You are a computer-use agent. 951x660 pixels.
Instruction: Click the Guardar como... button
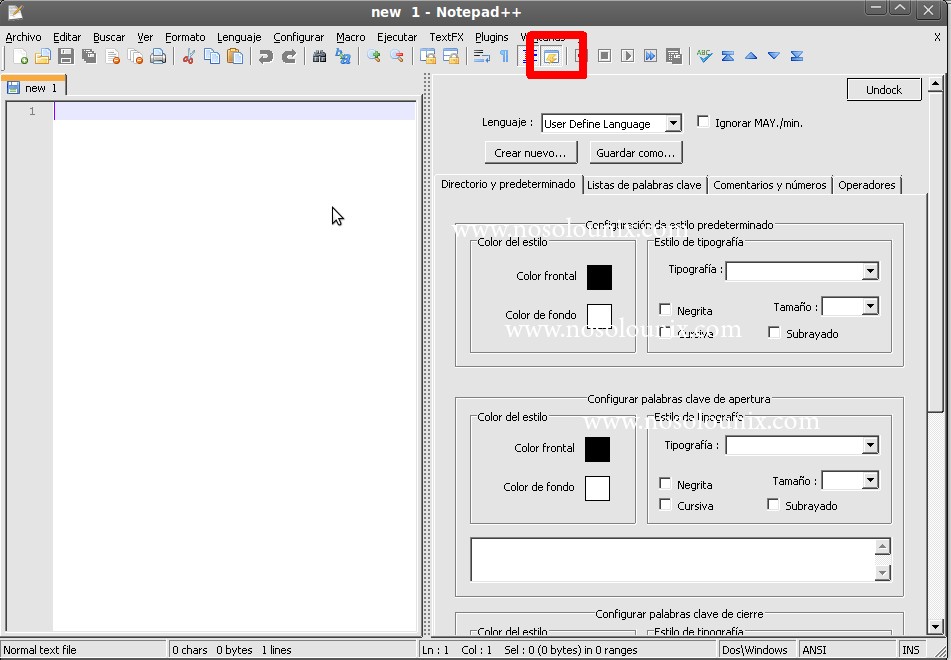click(636, 153)
